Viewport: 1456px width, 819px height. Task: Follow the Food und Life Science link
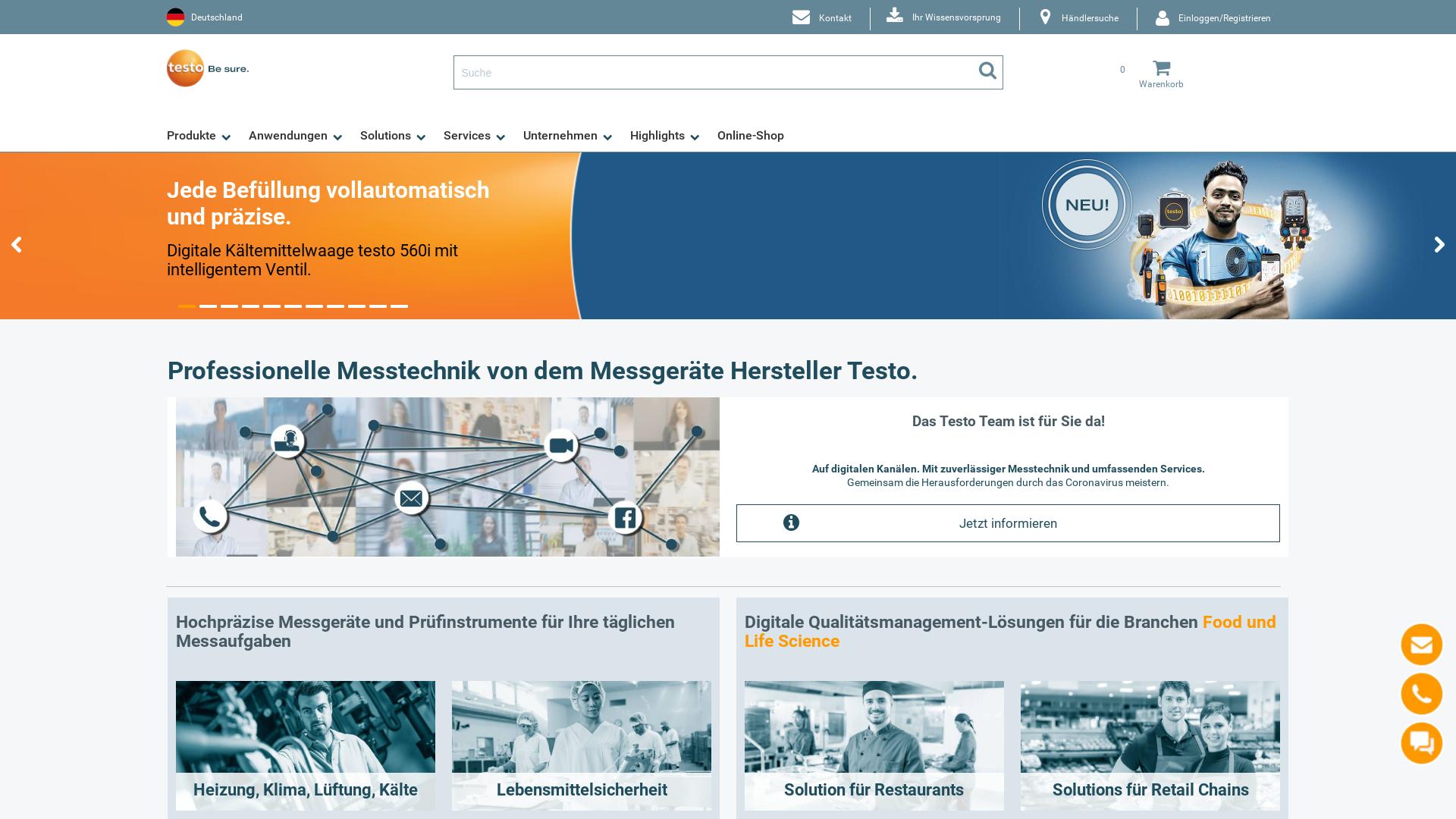[1239, 622]
